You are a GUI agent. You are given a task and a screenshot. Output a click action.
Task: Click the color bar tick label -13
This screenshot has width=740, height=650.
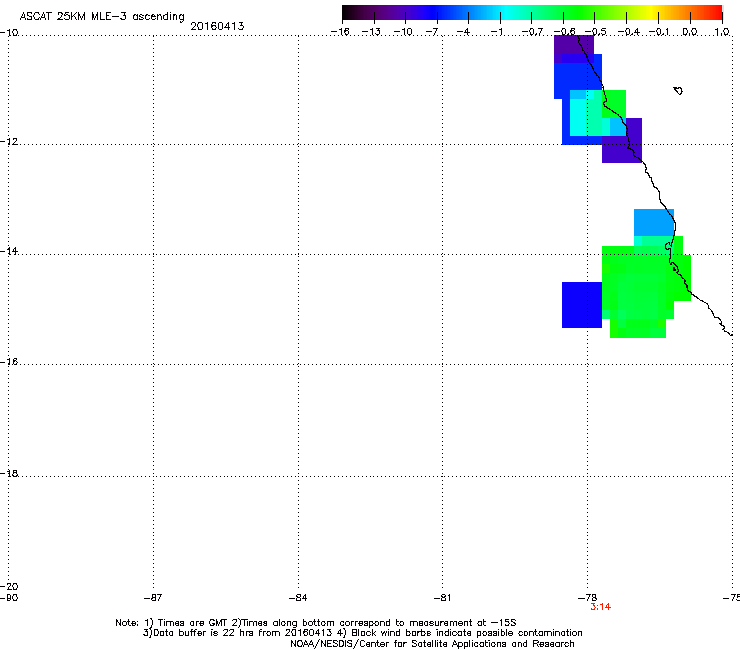coord(371,32)
